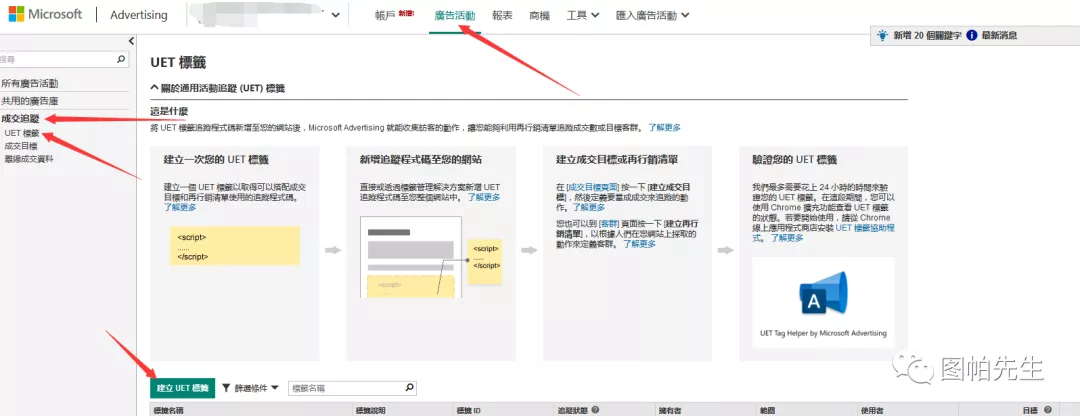1080x416 pixels.
Task: Expand the 篩選條件 dropdown
Action: tap(251, 388)
